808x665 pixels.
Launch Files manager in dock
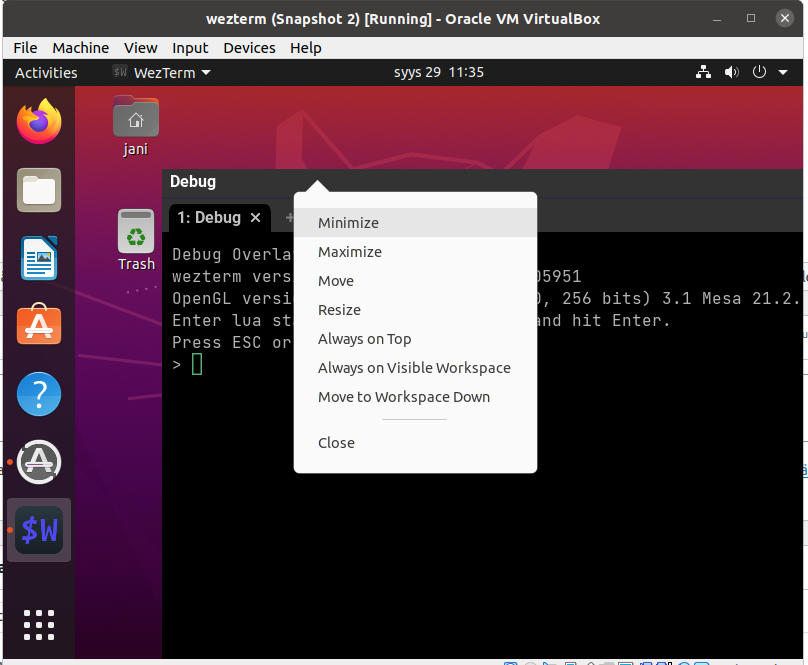click(39, 190)
